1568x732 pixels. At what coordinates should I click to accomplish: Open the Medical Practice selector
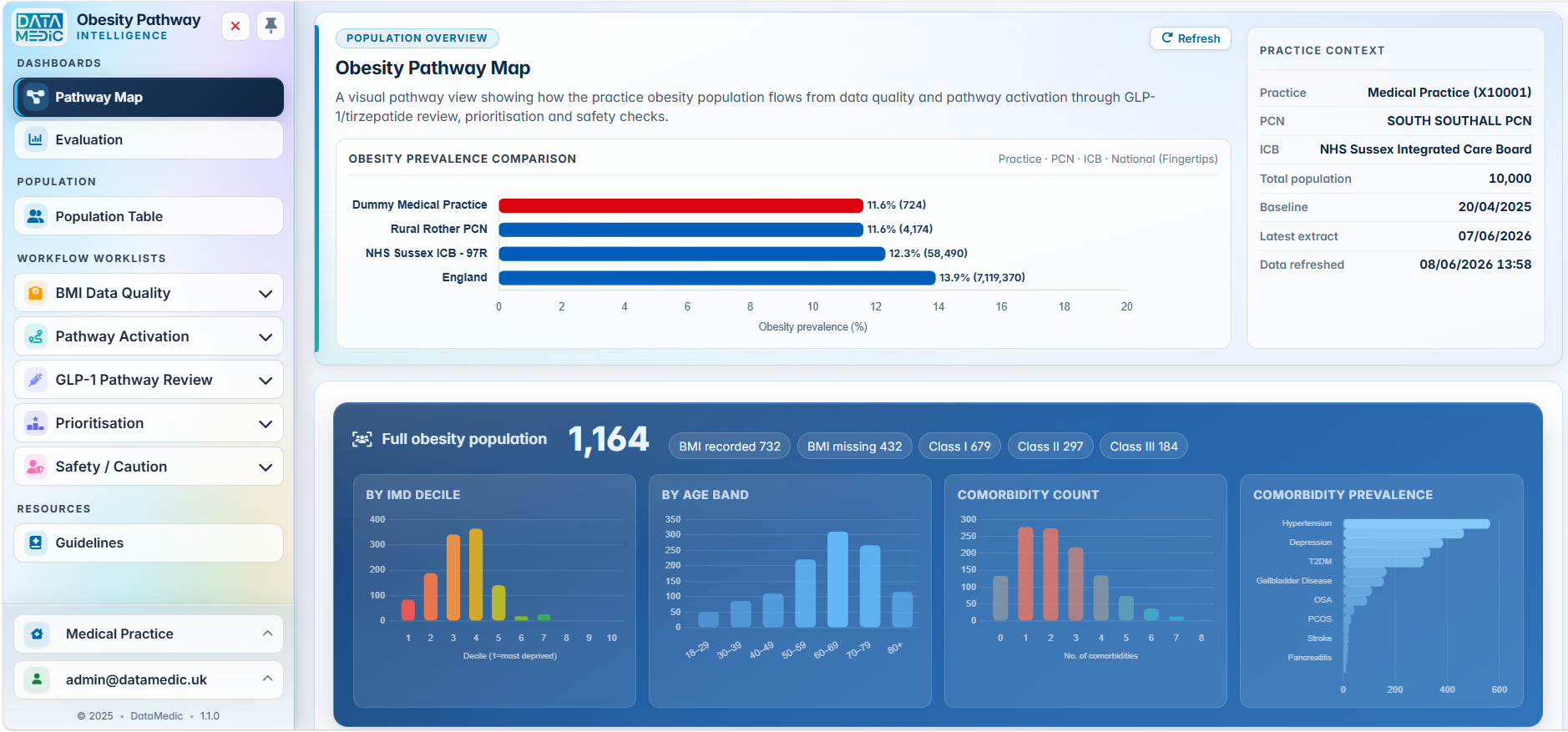[x=149, y=634]
